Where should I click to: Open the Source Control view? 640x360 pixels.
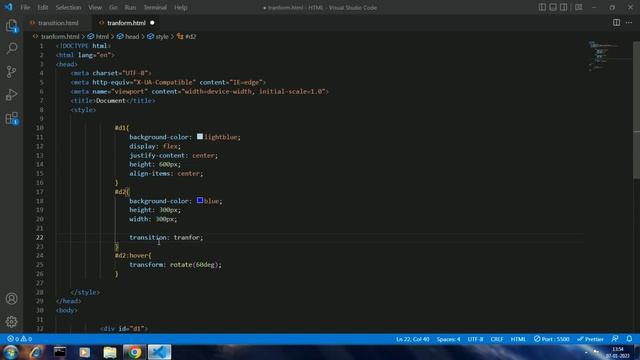pyautogui.click(x=11, y=72)
